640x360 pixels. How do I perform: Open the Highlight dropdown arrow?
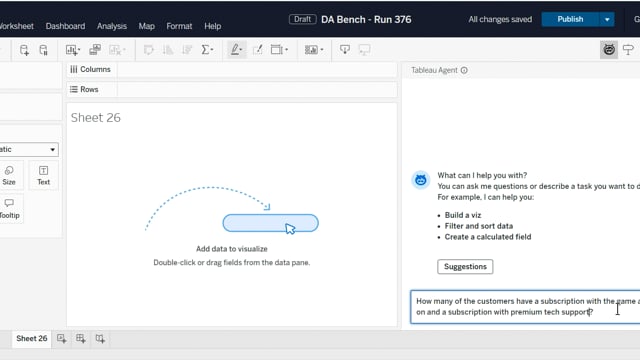(x=241, y=50)
